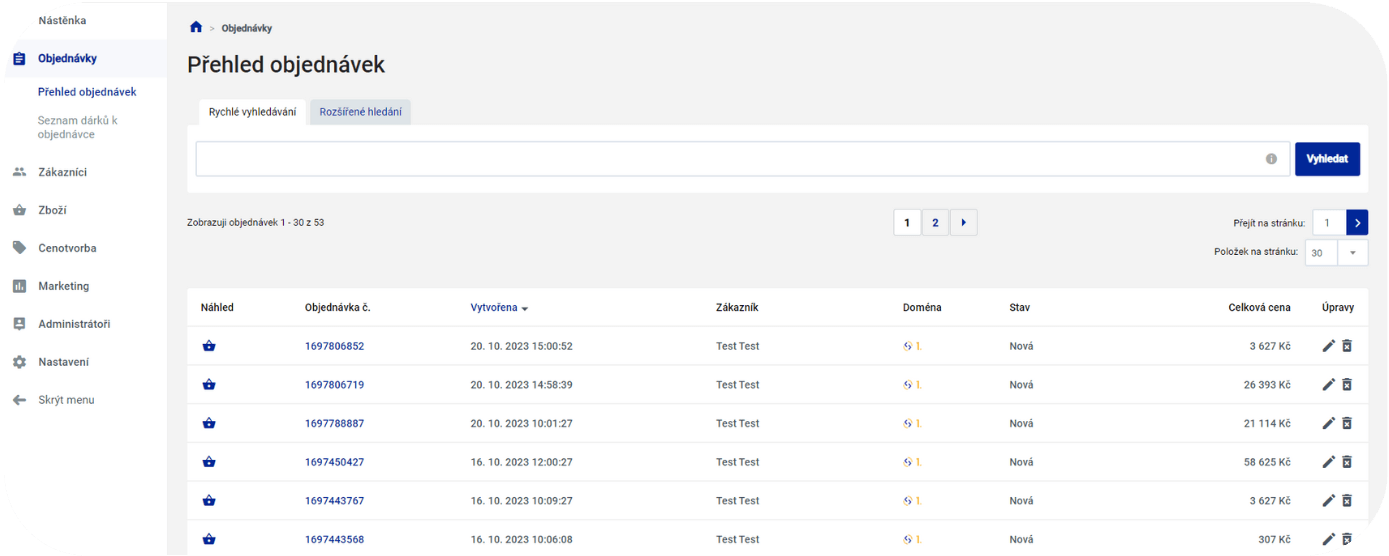Click edit pencil for order 1697806719
Screen dimensions: 1389x556
pos(1328,385)
